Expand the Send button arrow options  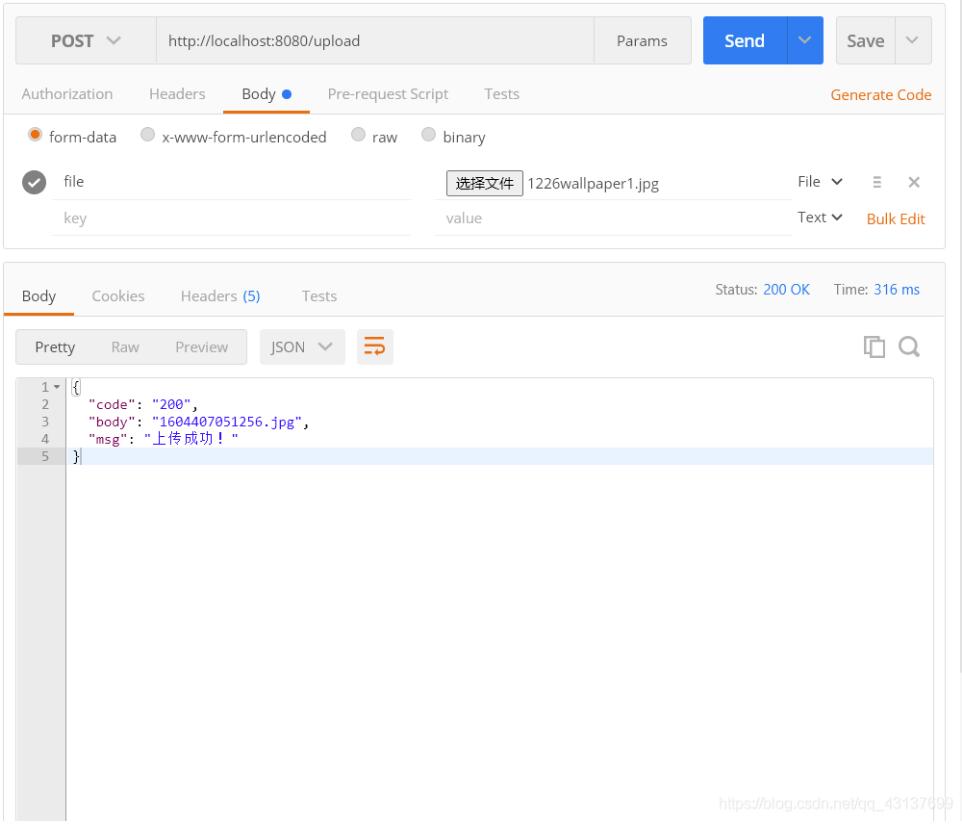(804, 41)
